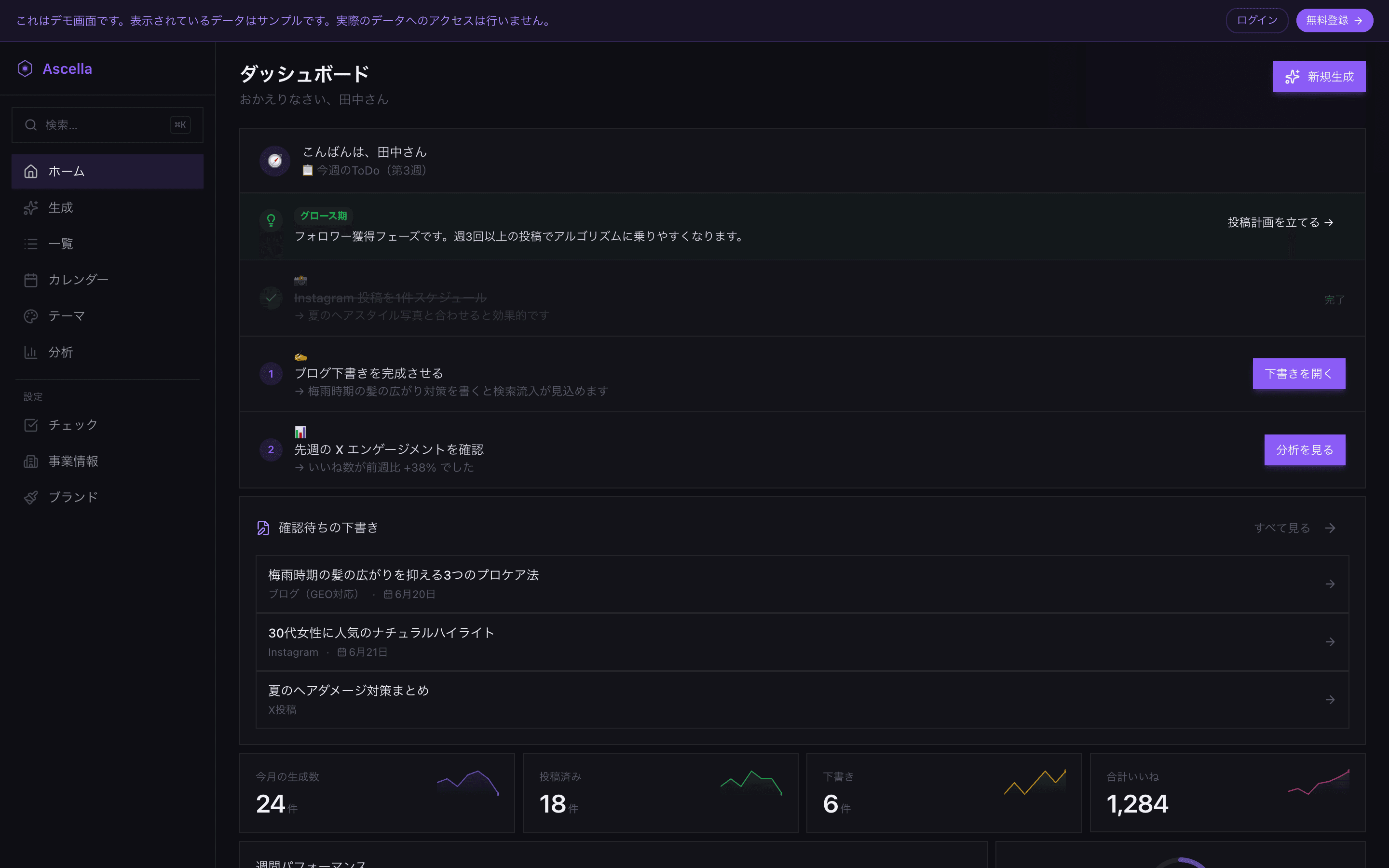This screenshot has width=1389, height=868.
Task: Click the 無料登録 button
Action: coord(1334,20)
